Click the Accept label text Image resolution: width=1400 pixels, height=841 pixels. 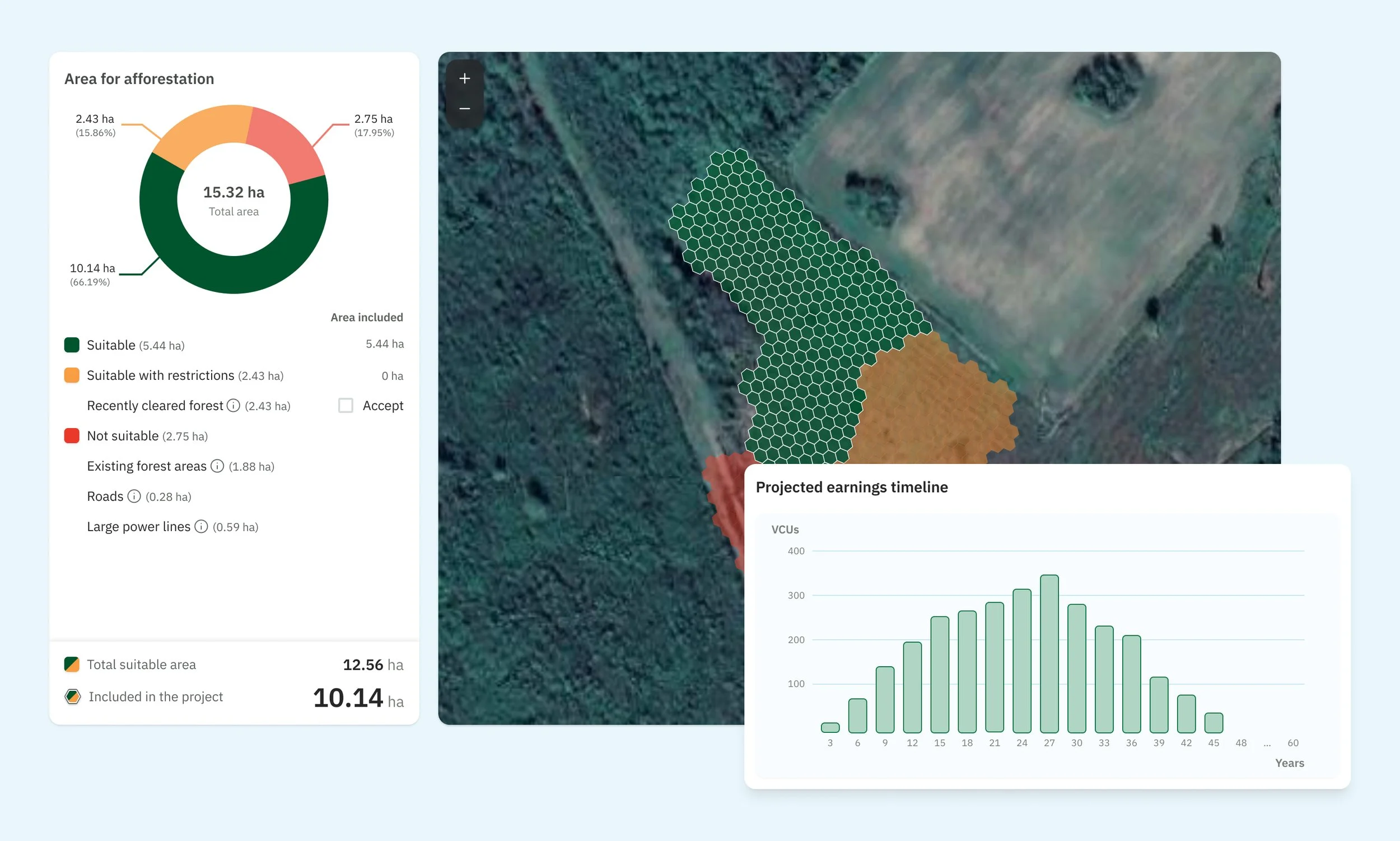[x=383, y=406]
